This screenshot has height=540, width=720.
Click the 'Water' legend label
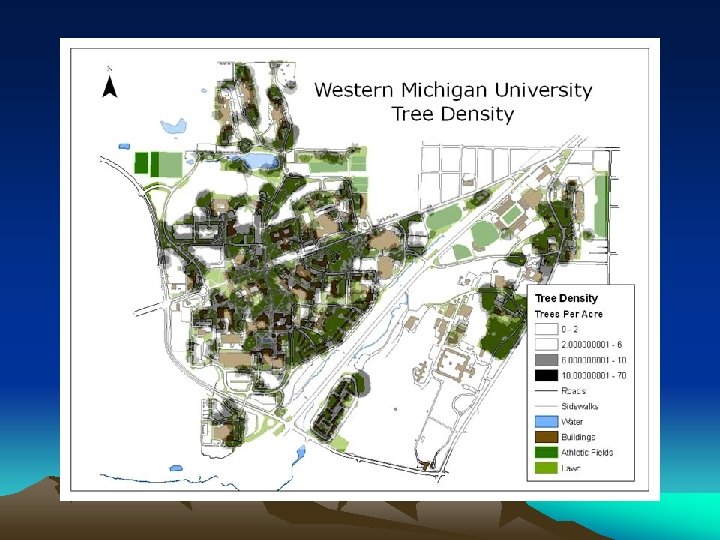point(572,422)
